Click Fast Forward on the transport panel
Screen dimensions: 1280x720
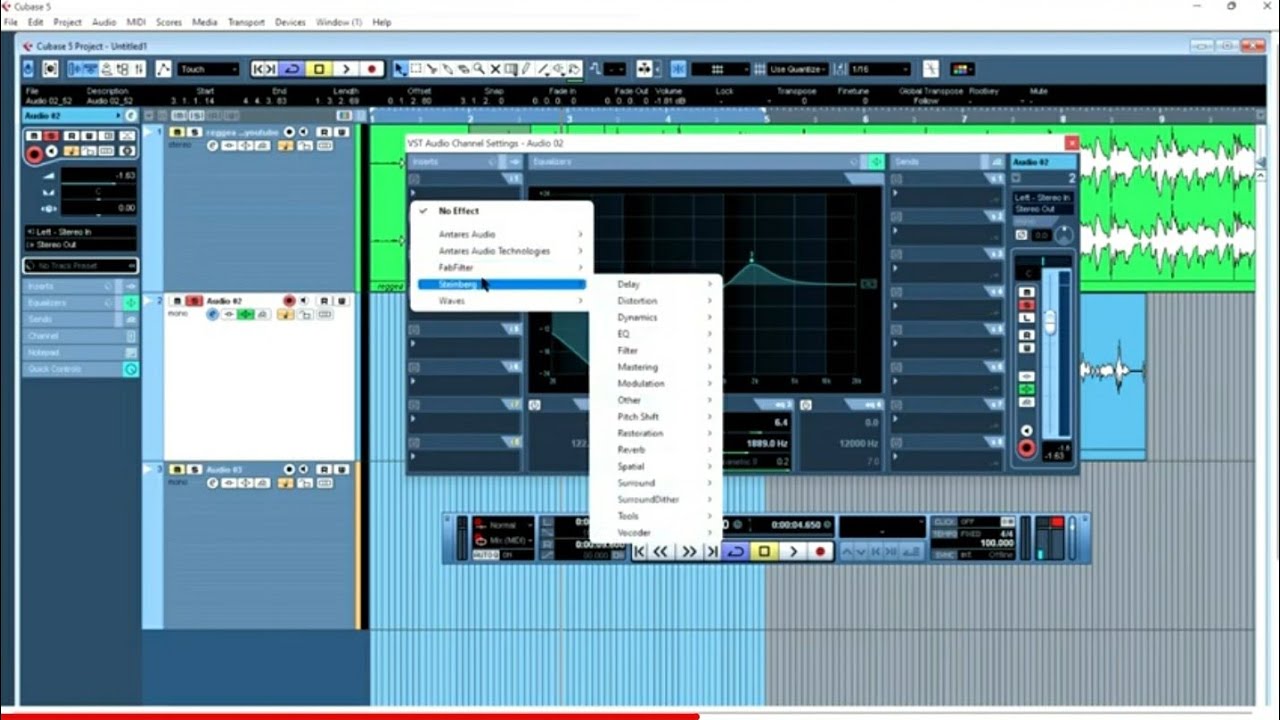coord(688,551)
